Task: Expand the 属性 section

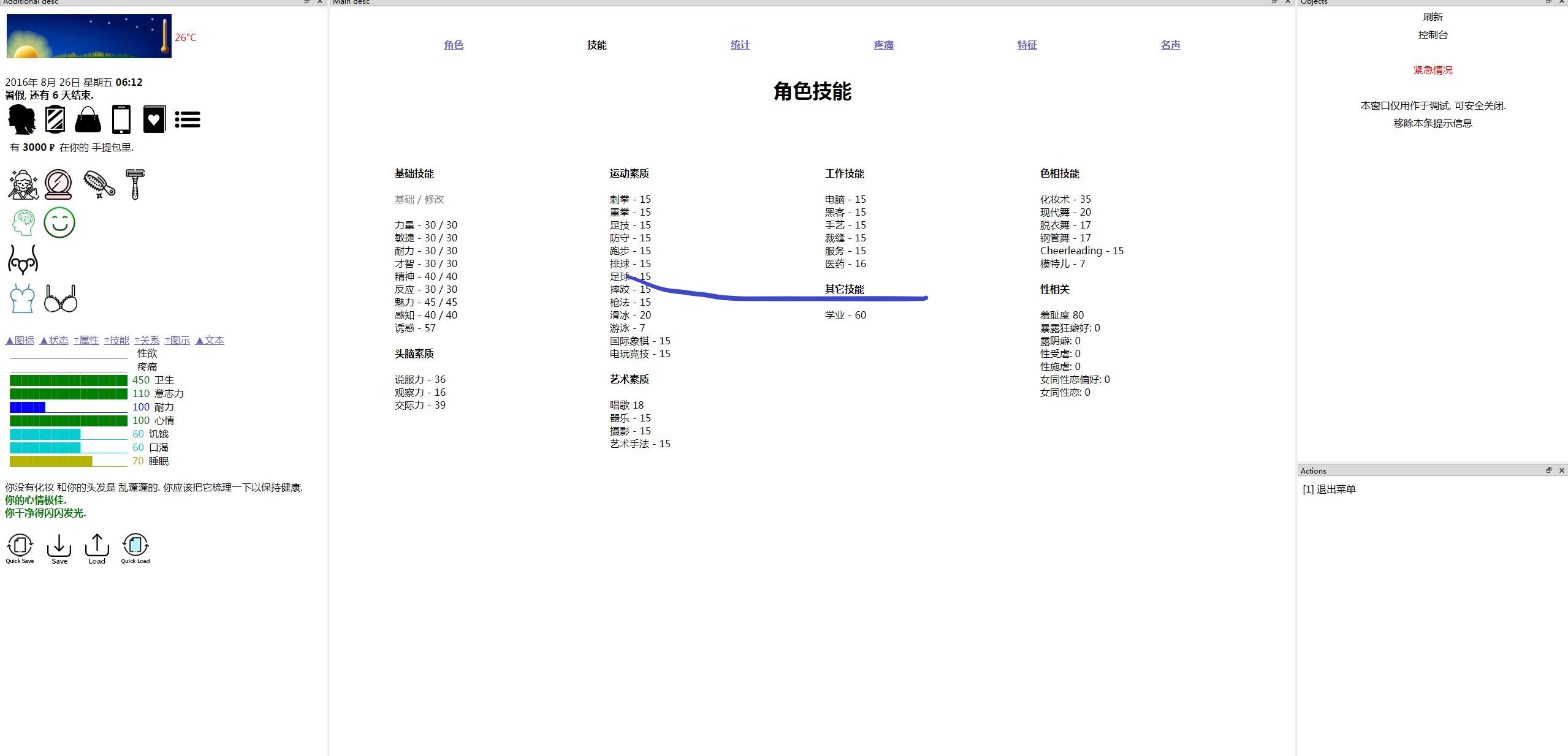Action: 86,340
